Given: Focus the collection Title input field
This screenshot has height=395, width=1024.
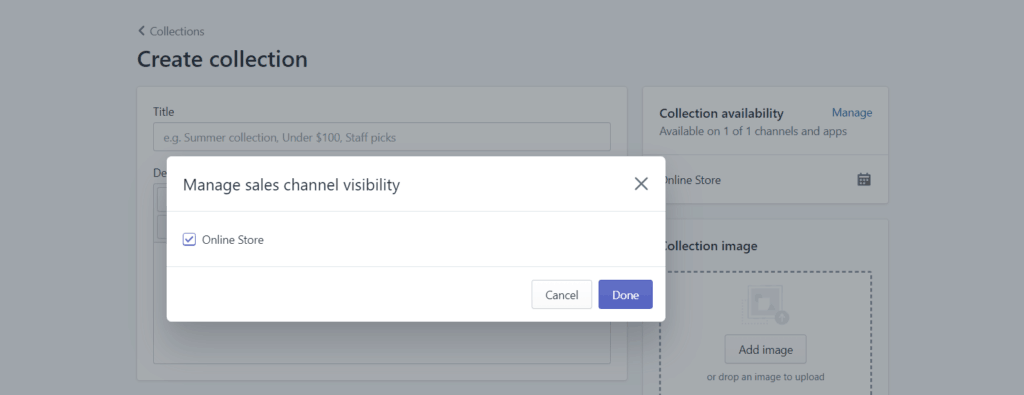Looking at the screenshot, I should (382, 137).
